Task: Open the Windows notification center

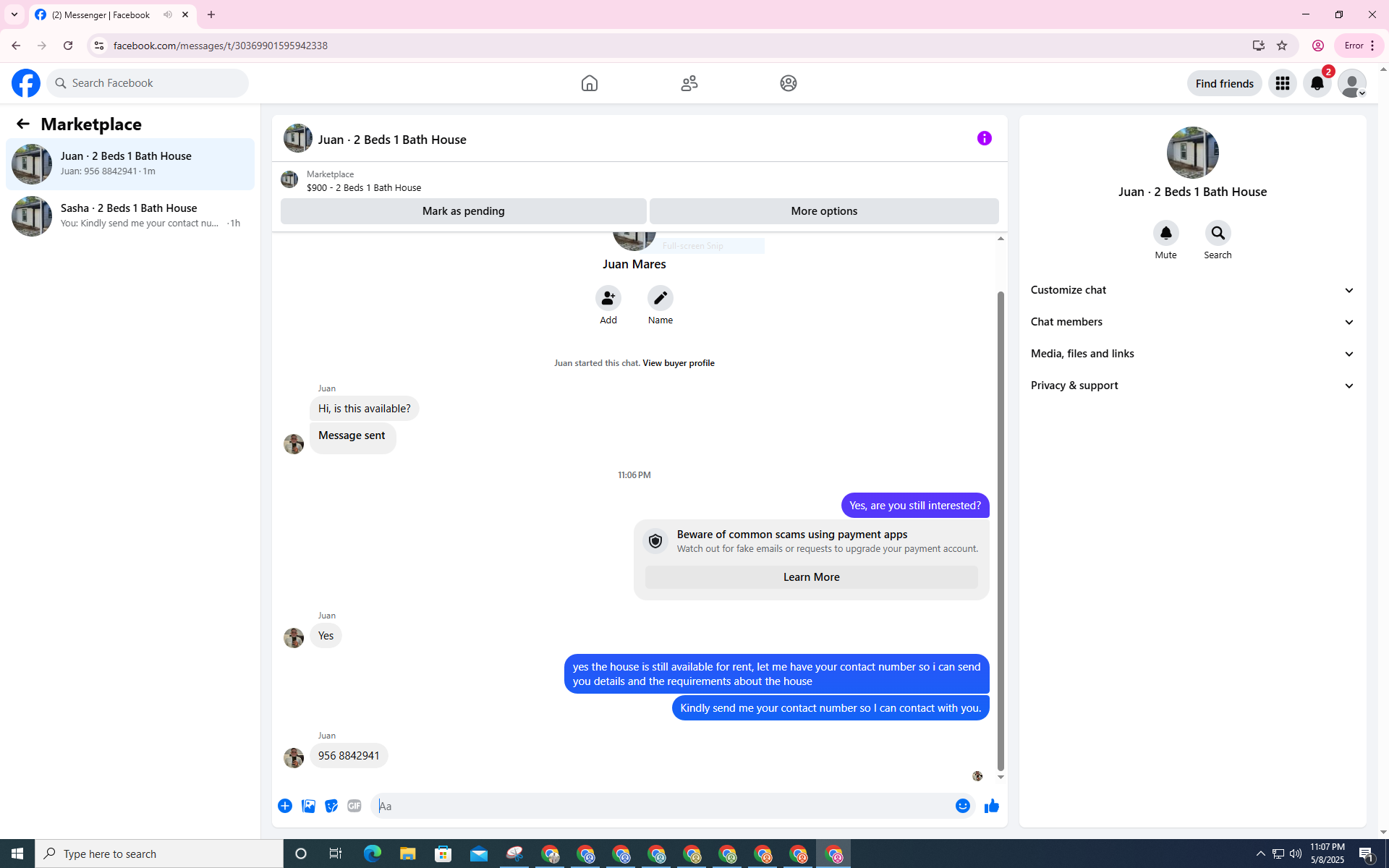Action: [1367, 854]
